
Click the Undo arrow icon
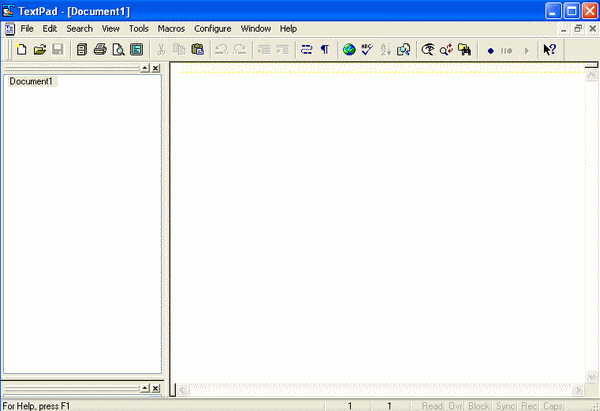pos(222,50)
